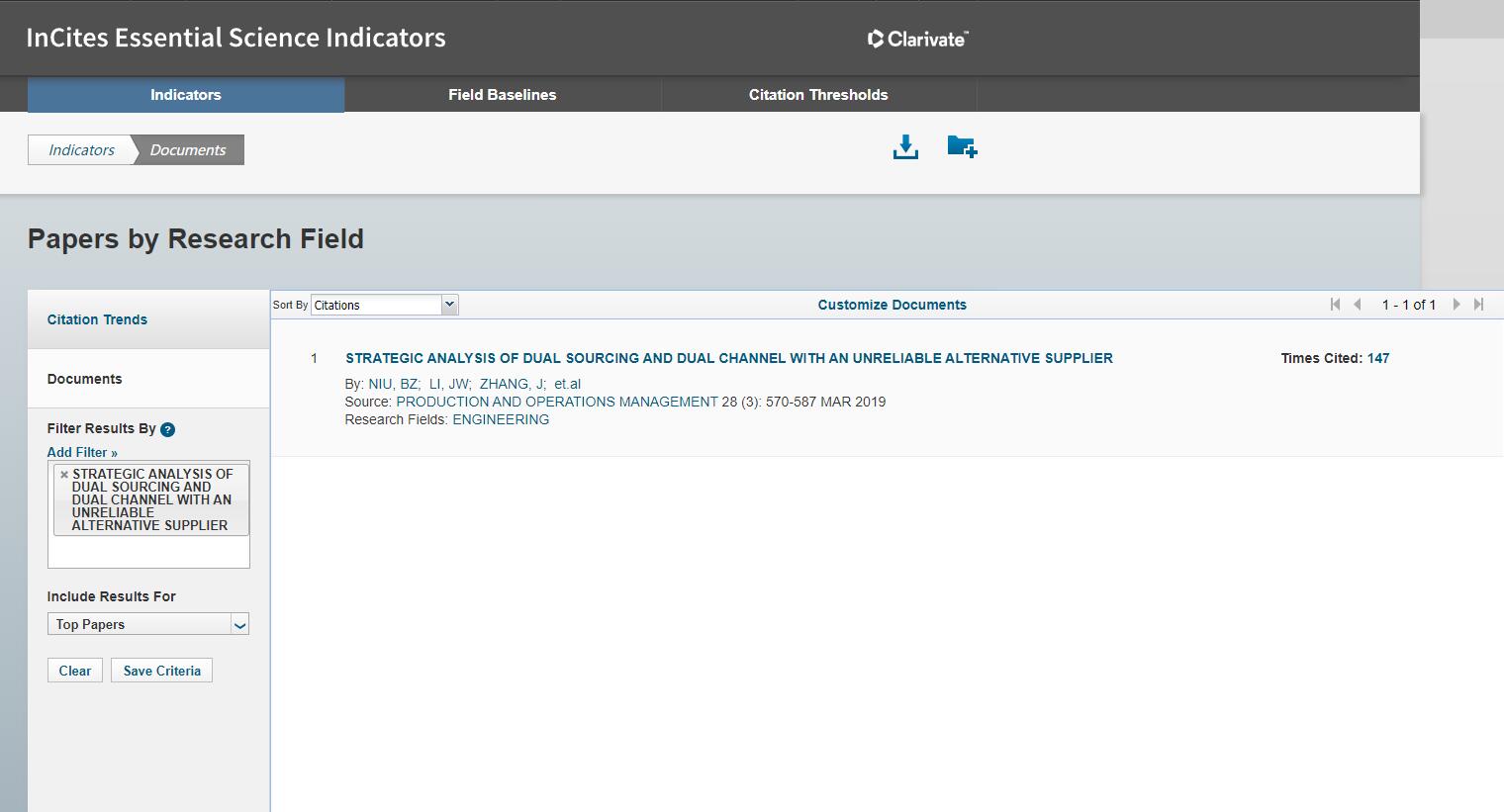Click author NIU, BZ

click(x=394, y=384)
